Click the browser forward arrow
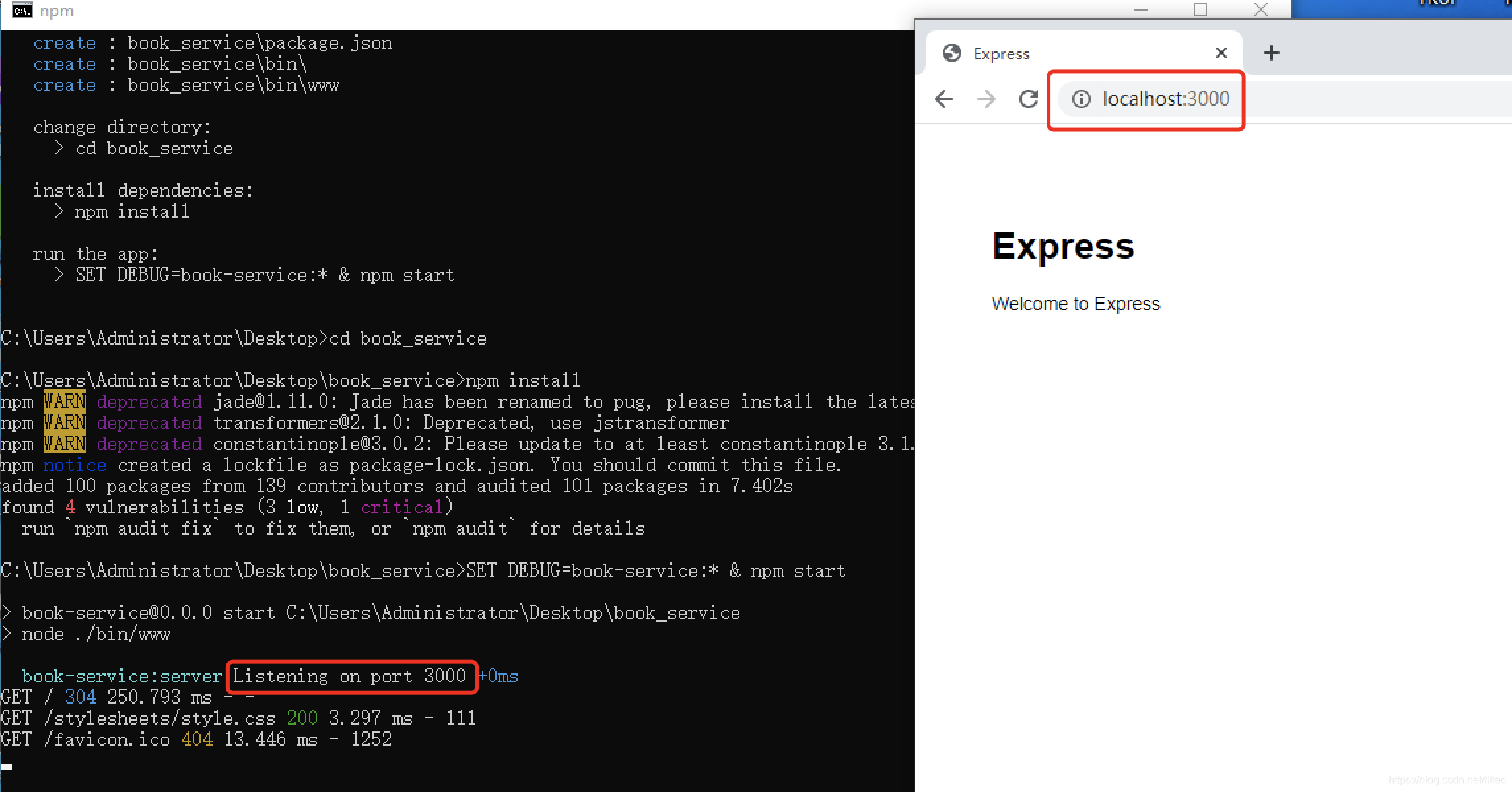Screen dimensions: 1512x792 click(986, 99)
